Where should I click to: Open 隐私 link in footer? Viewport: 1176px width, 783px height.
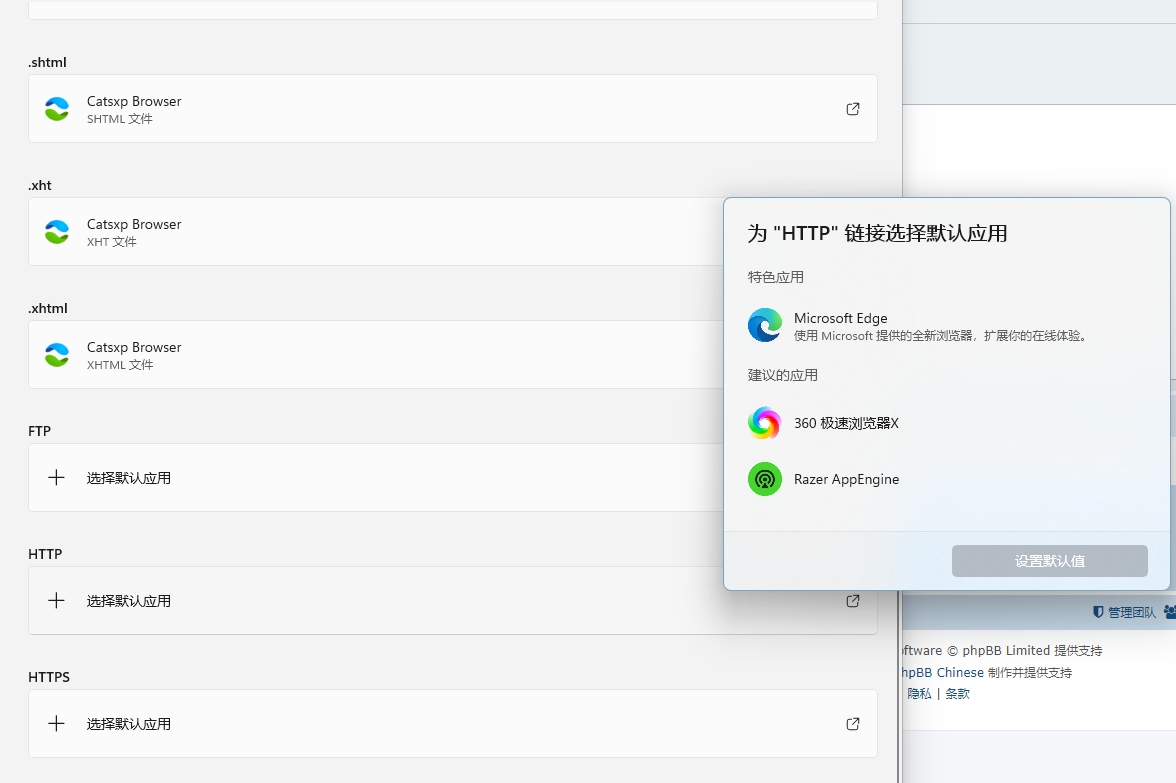click(x=920, y=694)
